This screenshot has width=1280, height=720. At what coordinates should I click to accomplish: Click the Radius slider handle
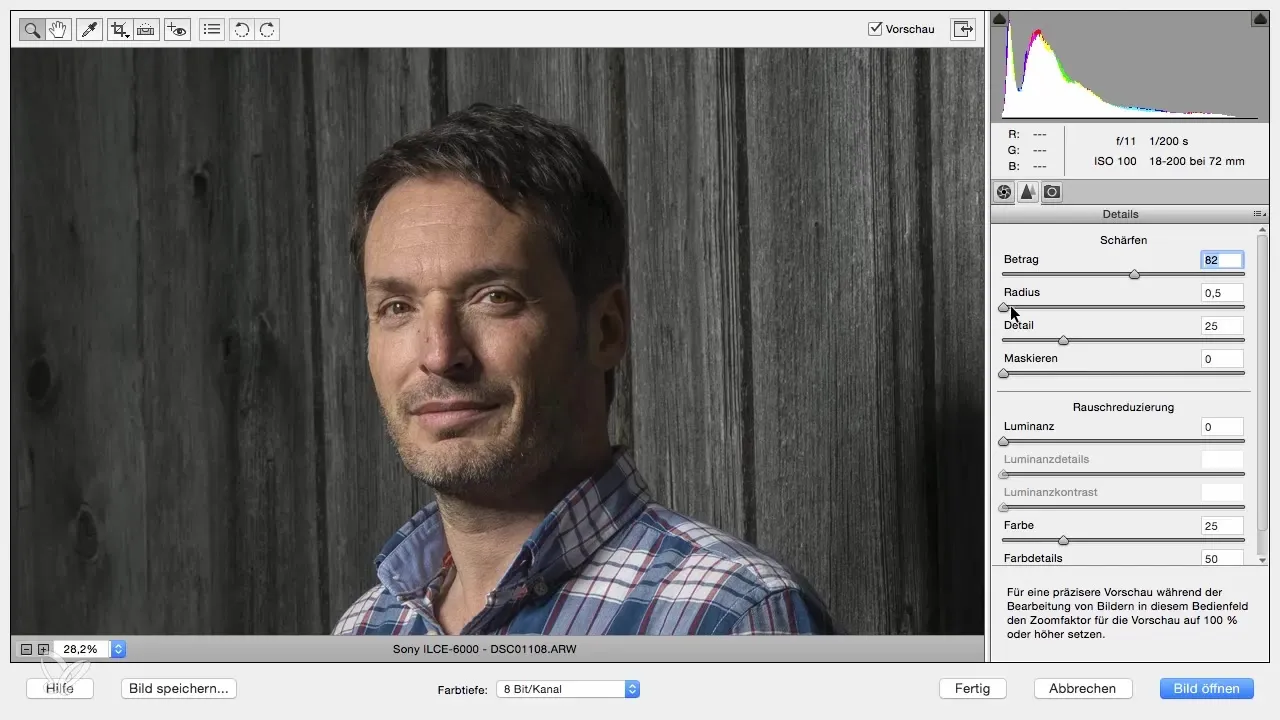point(1003,307)
